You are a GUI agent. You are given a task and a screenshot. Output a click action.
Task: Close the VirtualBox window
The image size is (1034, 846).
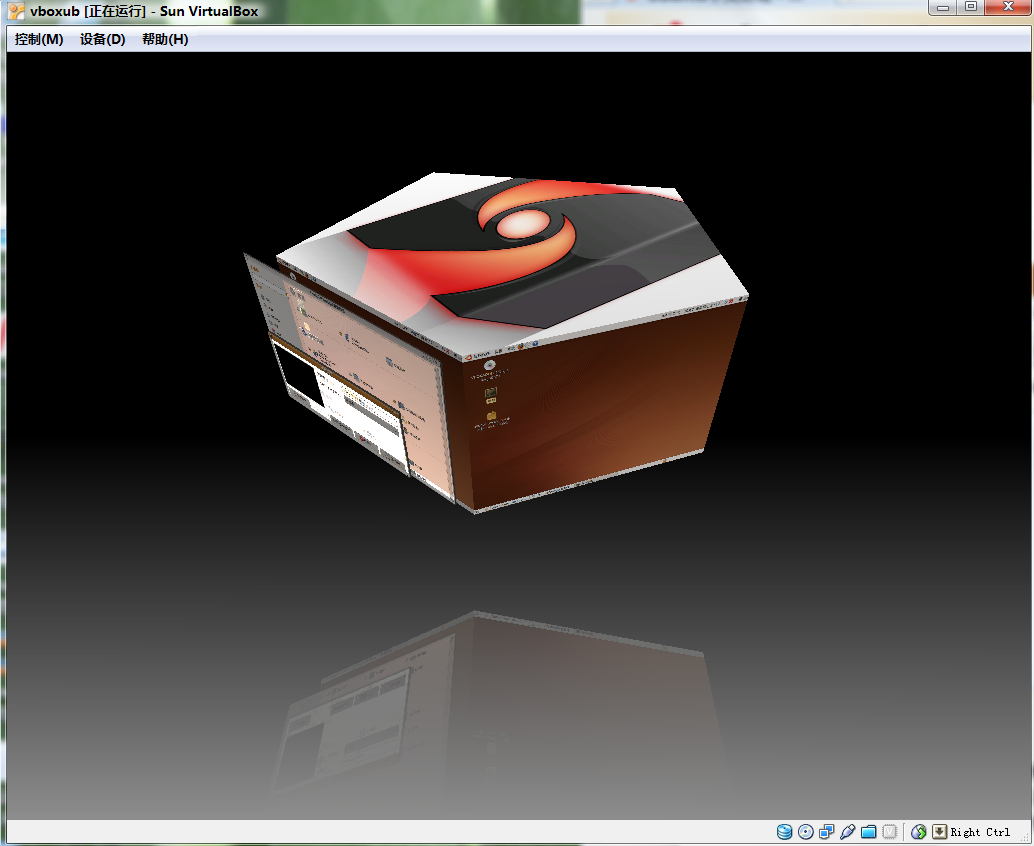(1008, 7)
